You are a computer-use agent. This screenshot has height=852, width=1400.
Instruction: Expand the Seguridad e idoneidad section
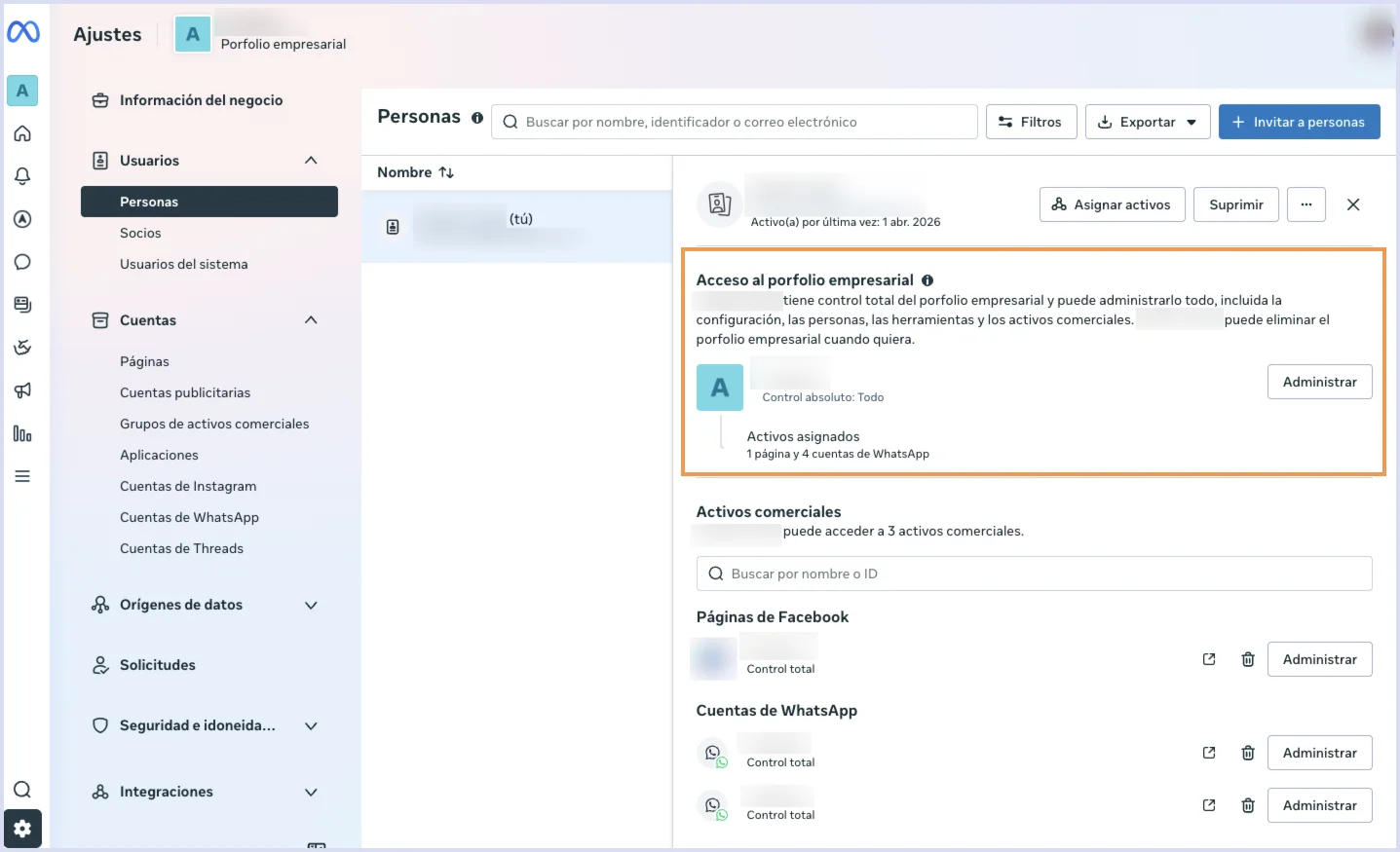pyautogui.click(x=311, y=725)
